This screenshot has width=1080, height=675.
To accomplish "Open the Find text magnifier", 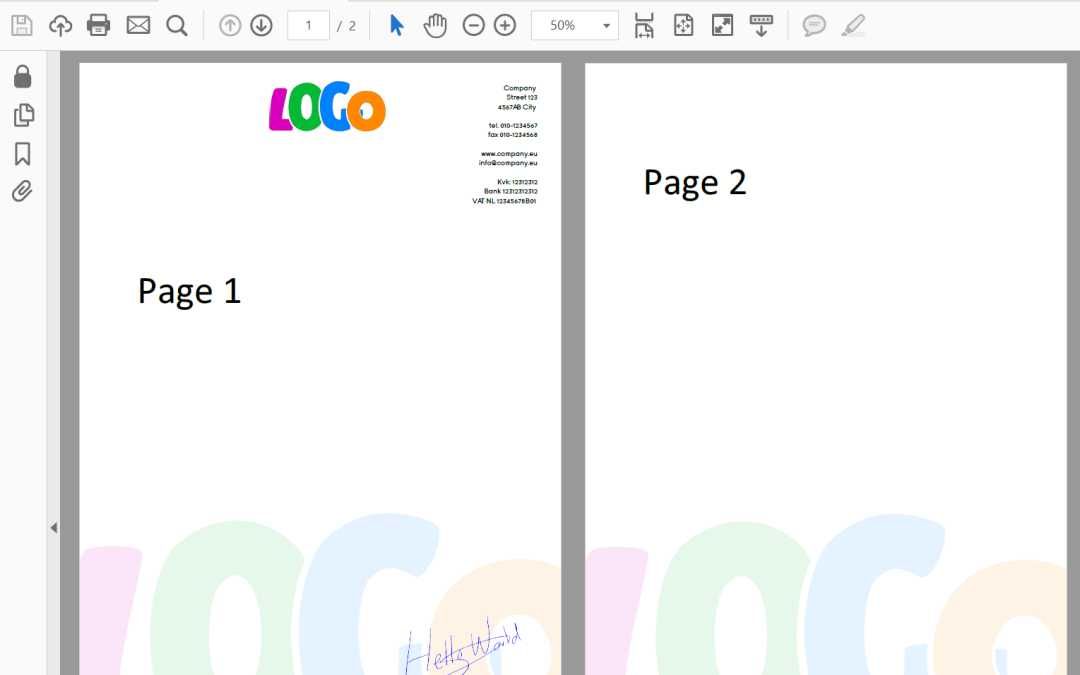I will (x=177, y=26).
